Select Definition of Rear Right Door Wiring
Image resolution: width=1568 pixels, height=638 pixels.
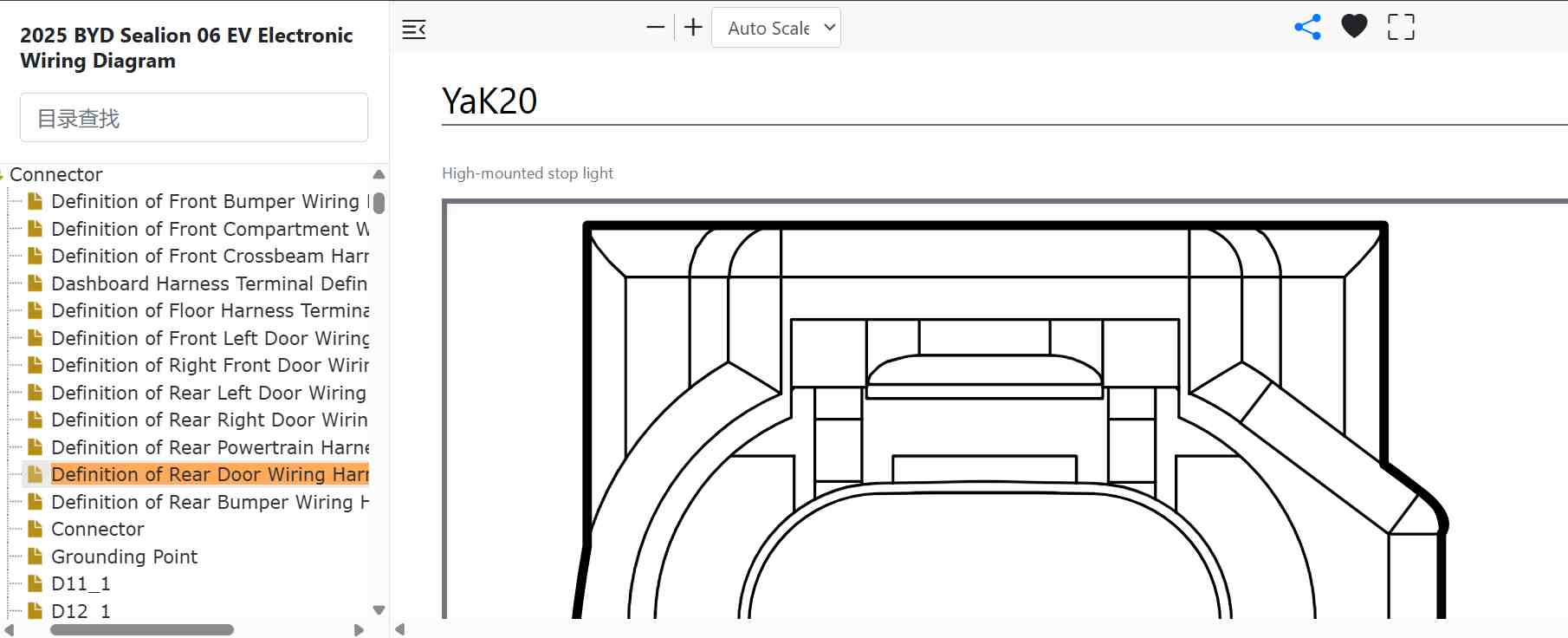point(210,420)
